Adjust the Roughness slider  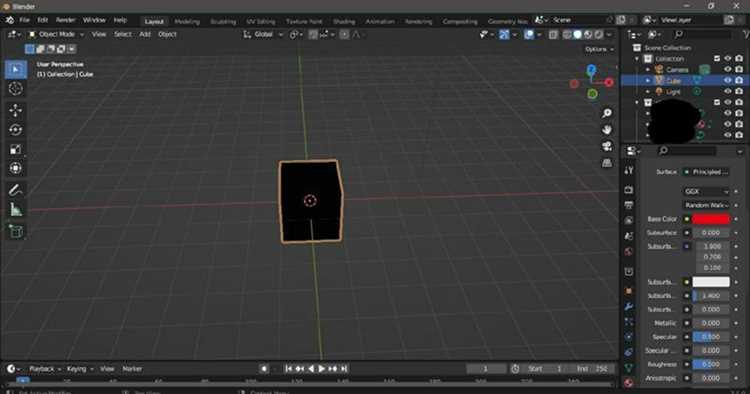pos(711,364)
